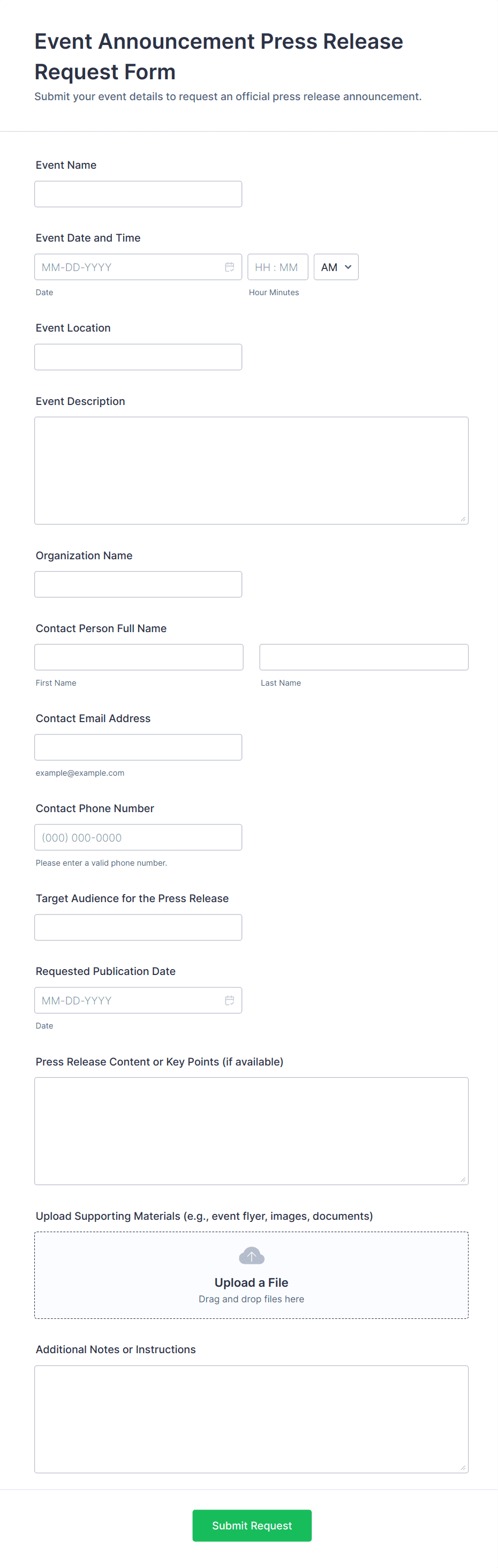The width and height of the screenshot is (498, 1568).
Task: Focus the Event Location input
Action: click(x=138, y=357)
